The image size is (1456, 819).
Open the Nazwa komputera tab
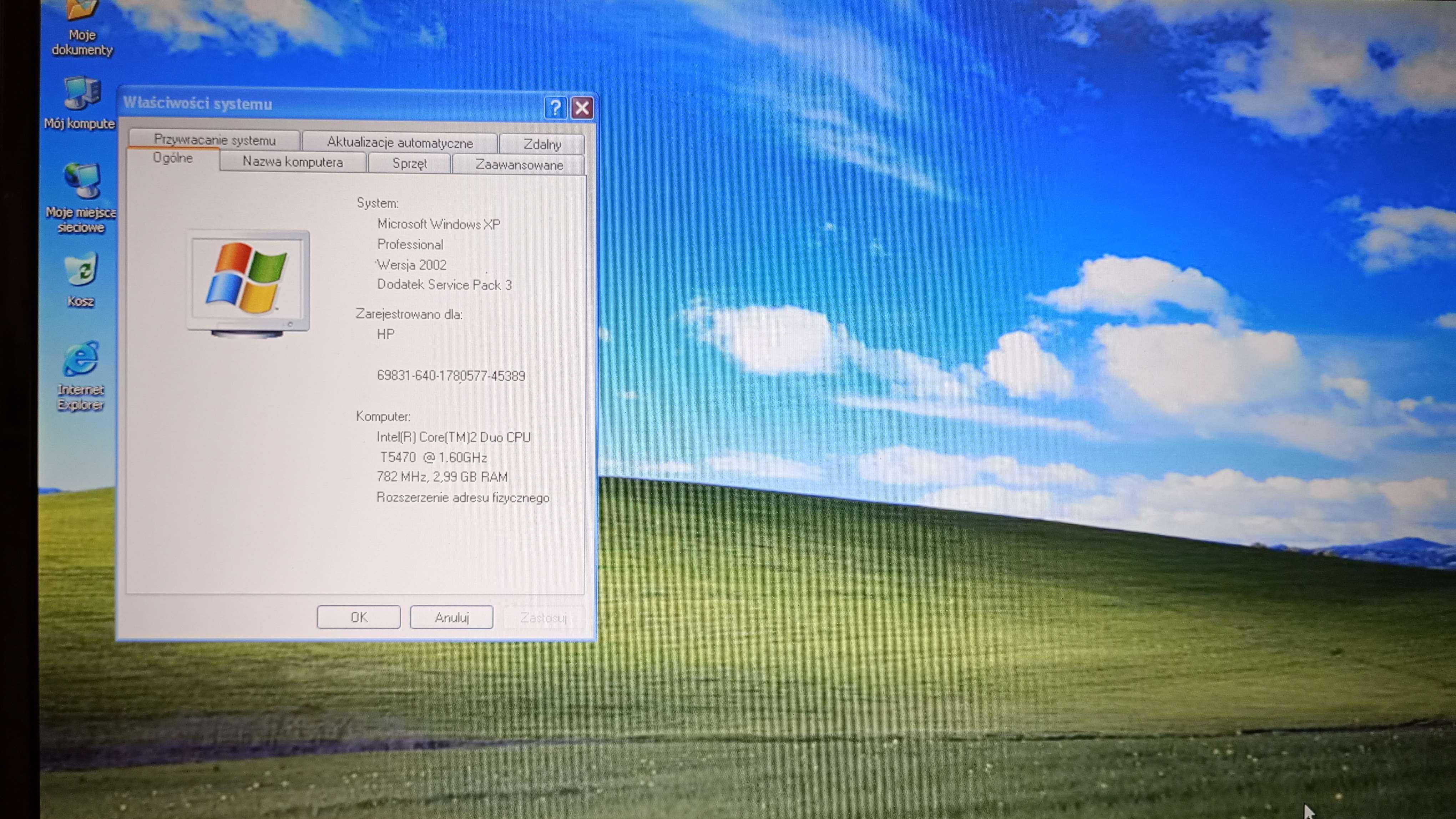click(x=293, y=162)
